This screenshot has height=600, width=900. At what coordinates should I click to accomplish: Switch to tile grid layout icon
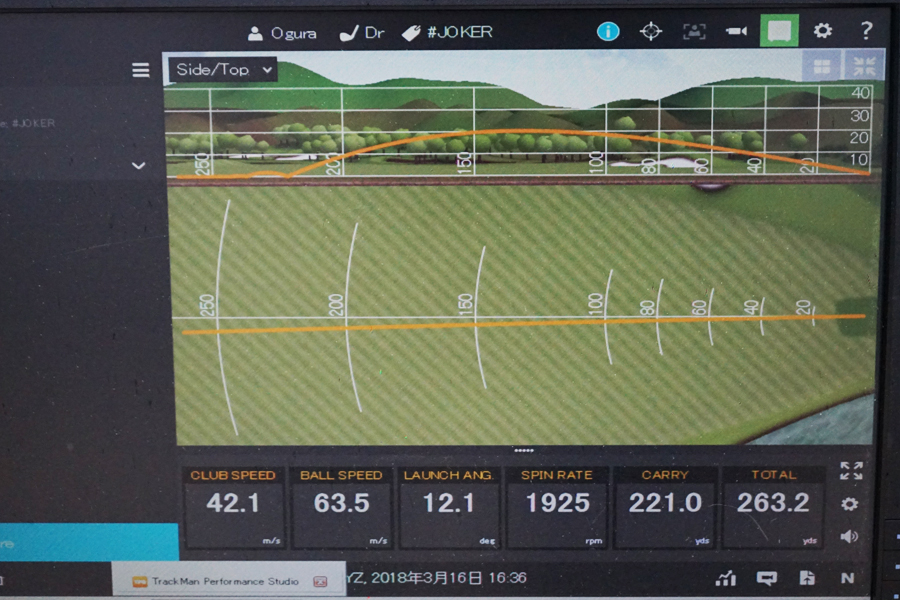coord(822,67)
